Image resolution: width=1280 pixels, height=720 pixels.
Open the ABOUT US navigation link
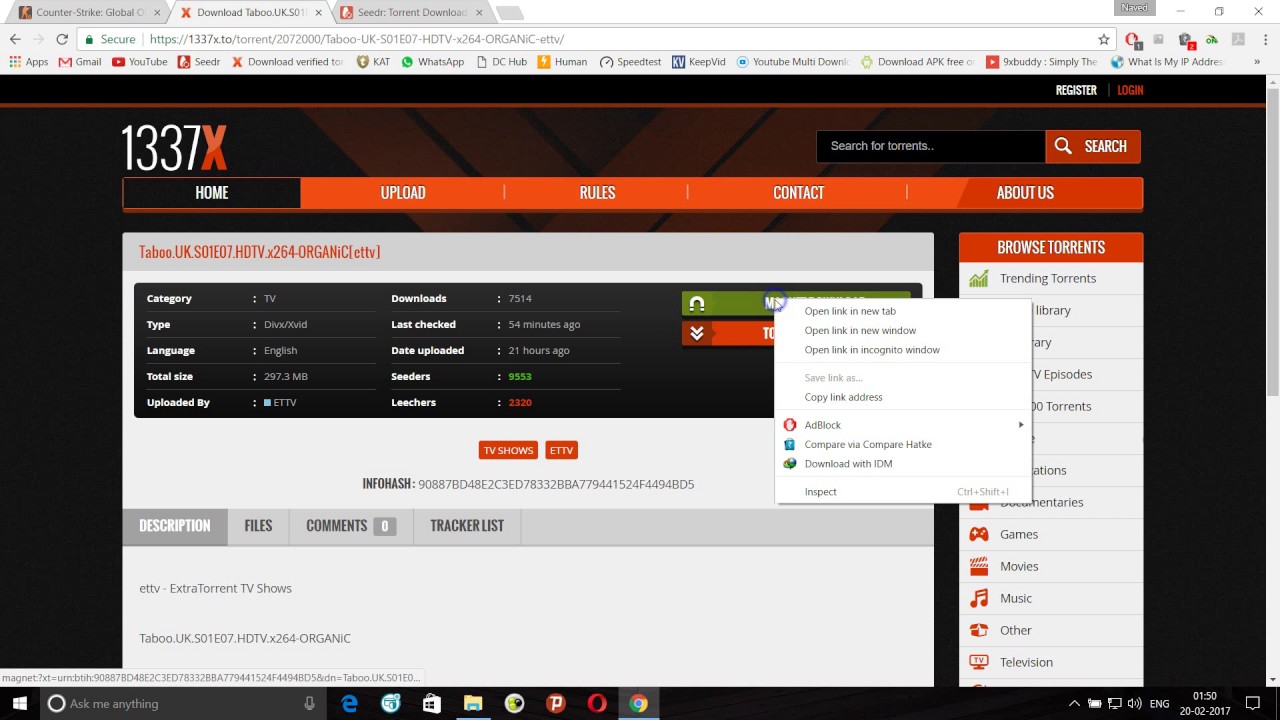[x=1025, y=193]
